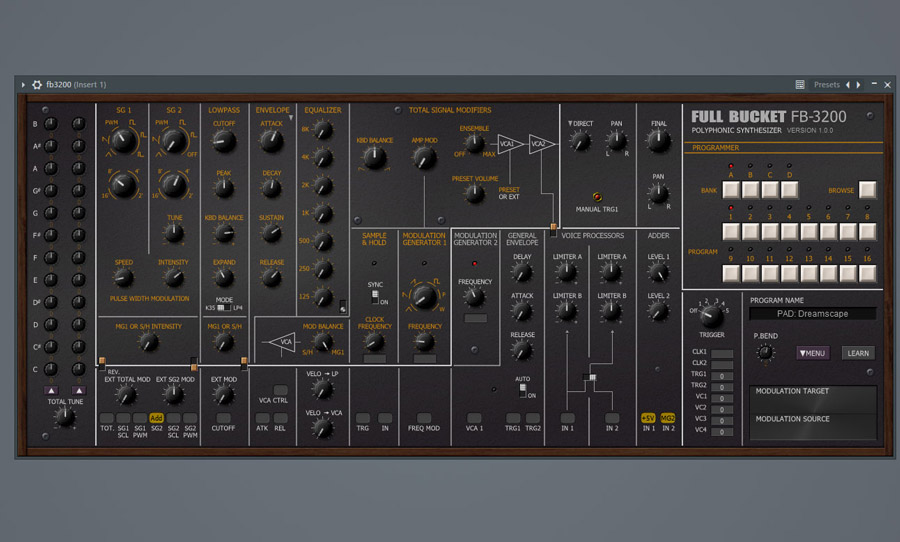The image size is (900, 542).
Task: Expand the plugin window options arrow in the title bar
Action: pyautogui.click(x=24, y=85)
